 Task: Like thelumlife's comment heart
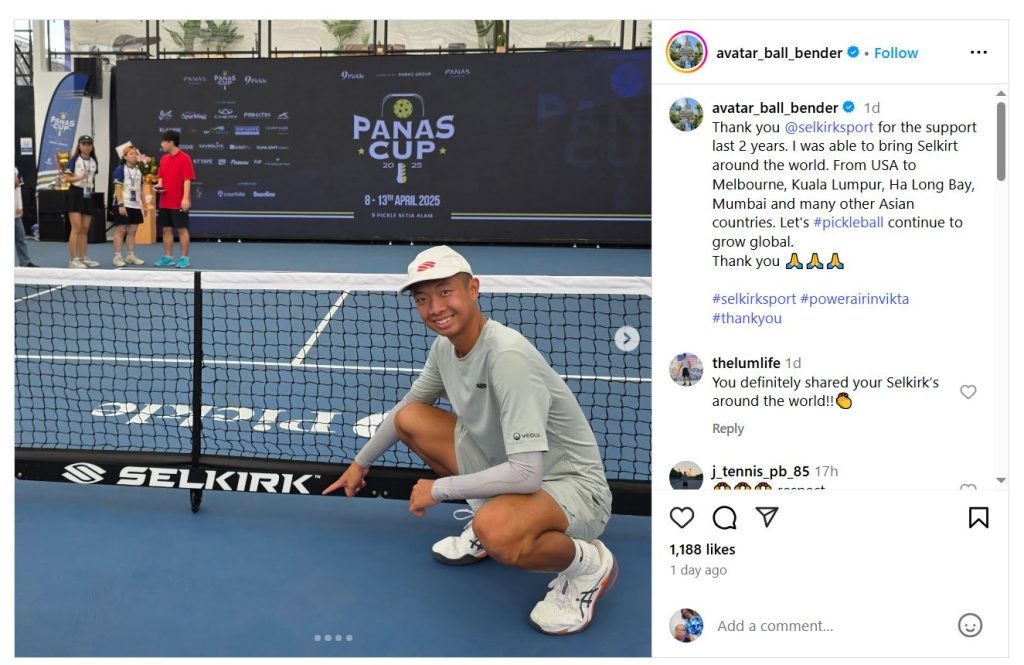pos(968,392)
